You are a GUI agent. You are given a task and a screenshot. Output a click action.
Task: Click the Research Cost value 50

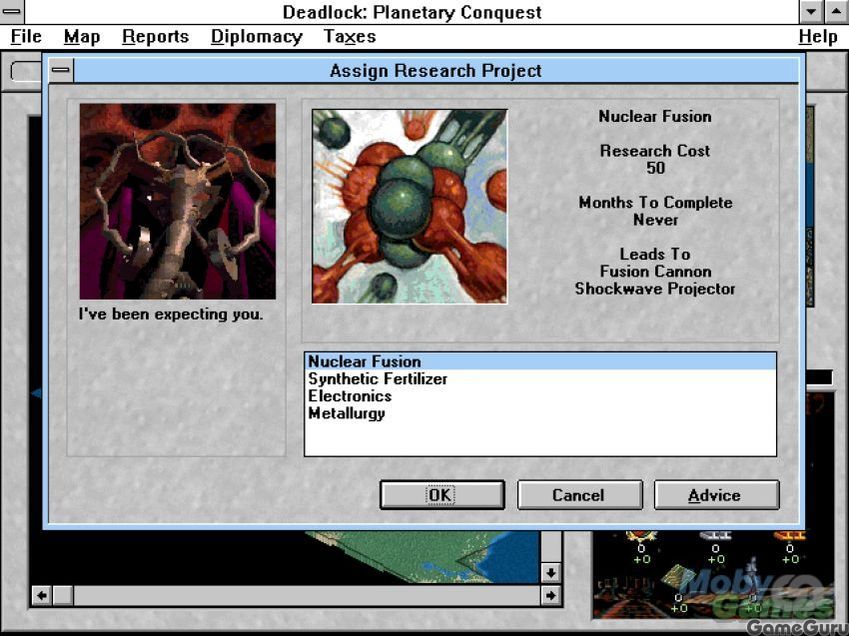coord(655,168)
